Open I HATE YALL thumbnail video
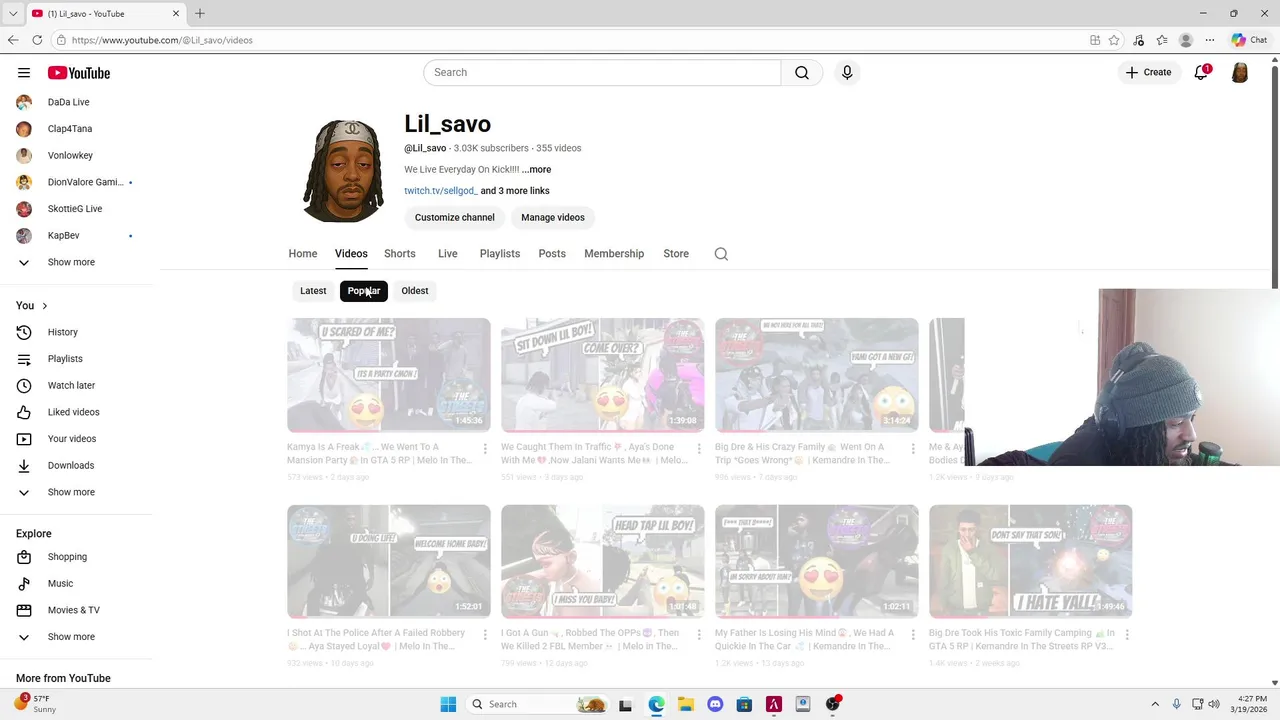 coord(1031,562)
